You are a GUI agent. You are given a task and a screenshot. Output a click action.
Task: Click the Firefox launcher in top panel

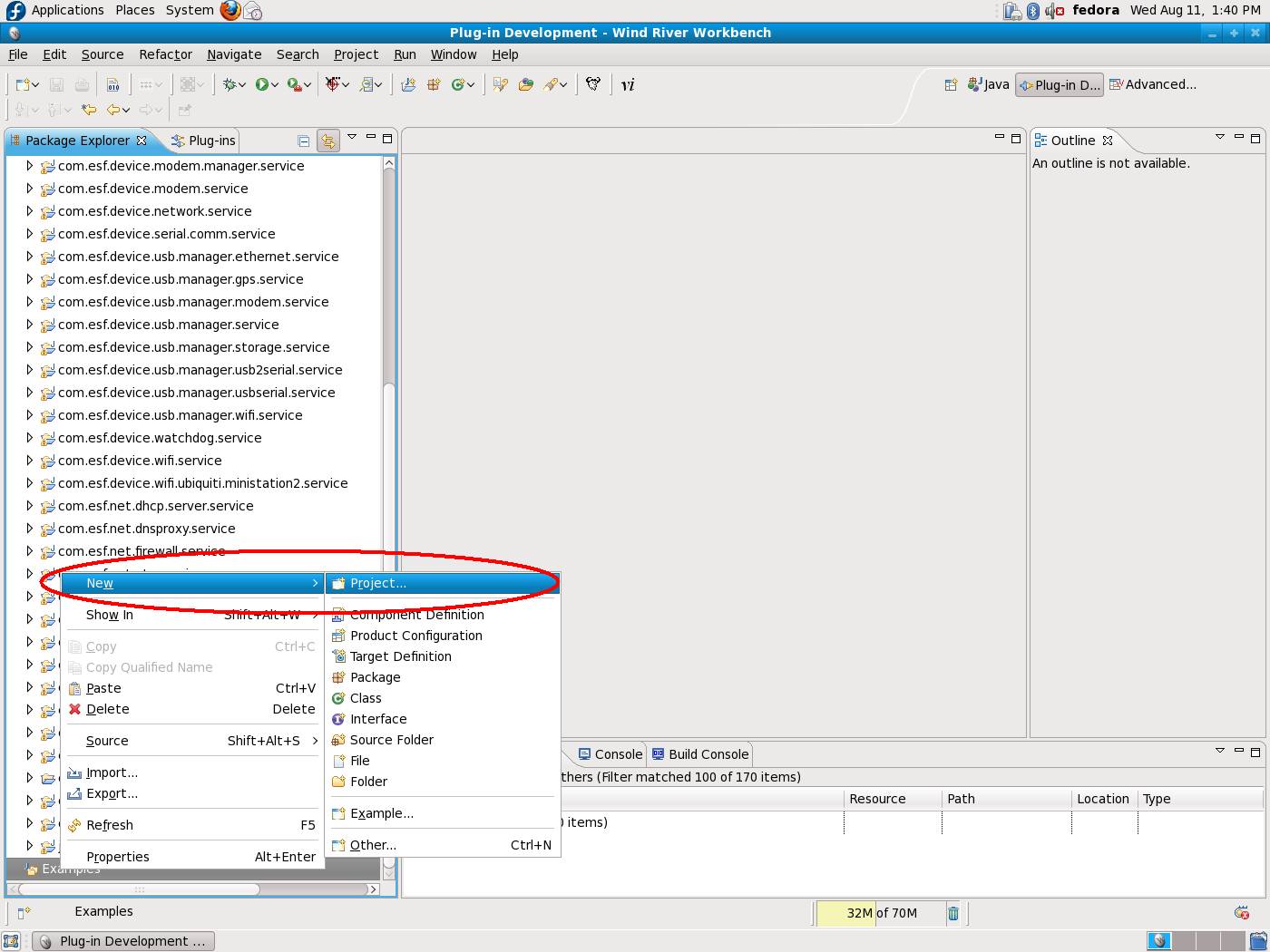[230, 10]
